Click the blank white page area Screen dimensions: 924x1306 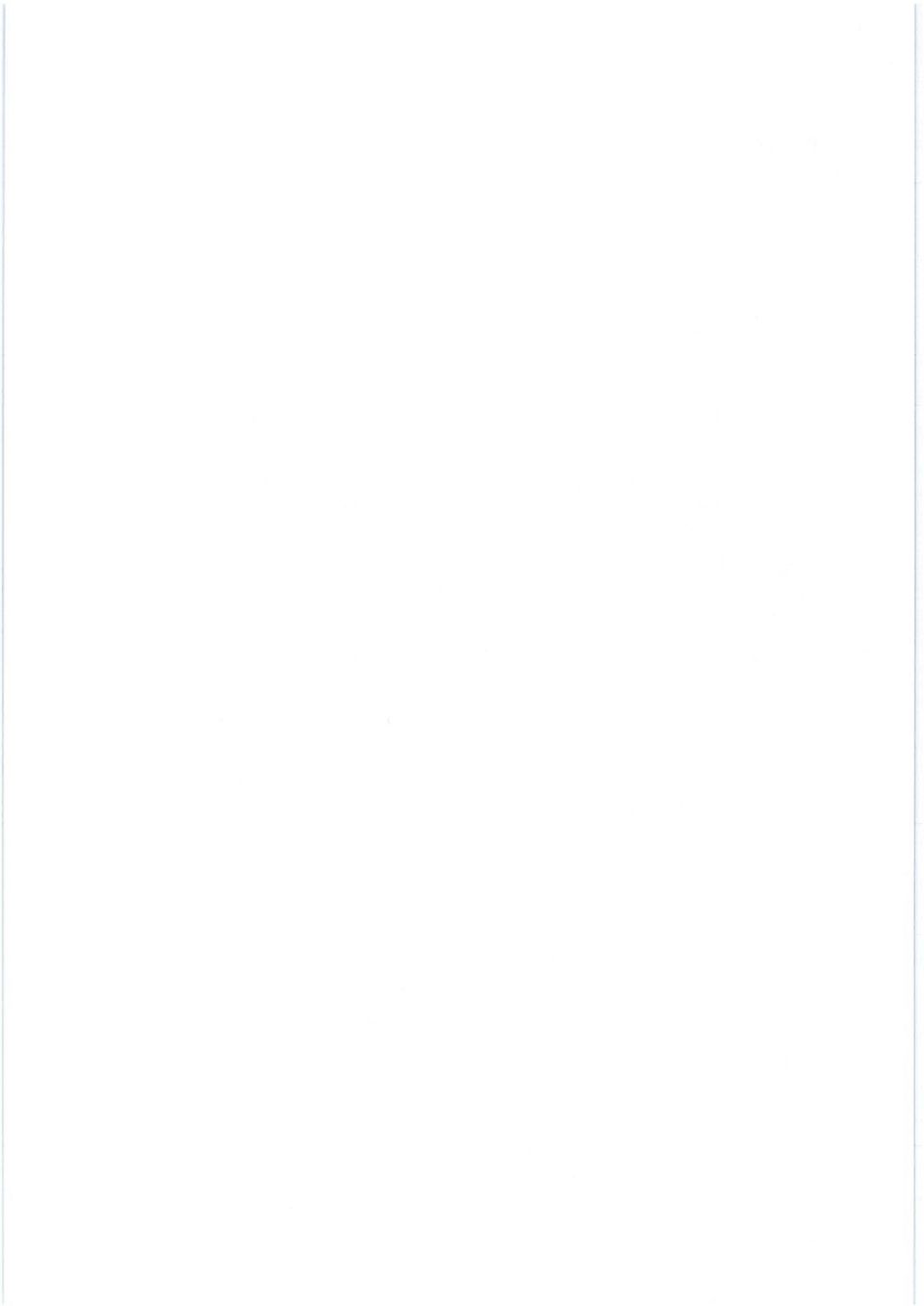tap(459, 653)
